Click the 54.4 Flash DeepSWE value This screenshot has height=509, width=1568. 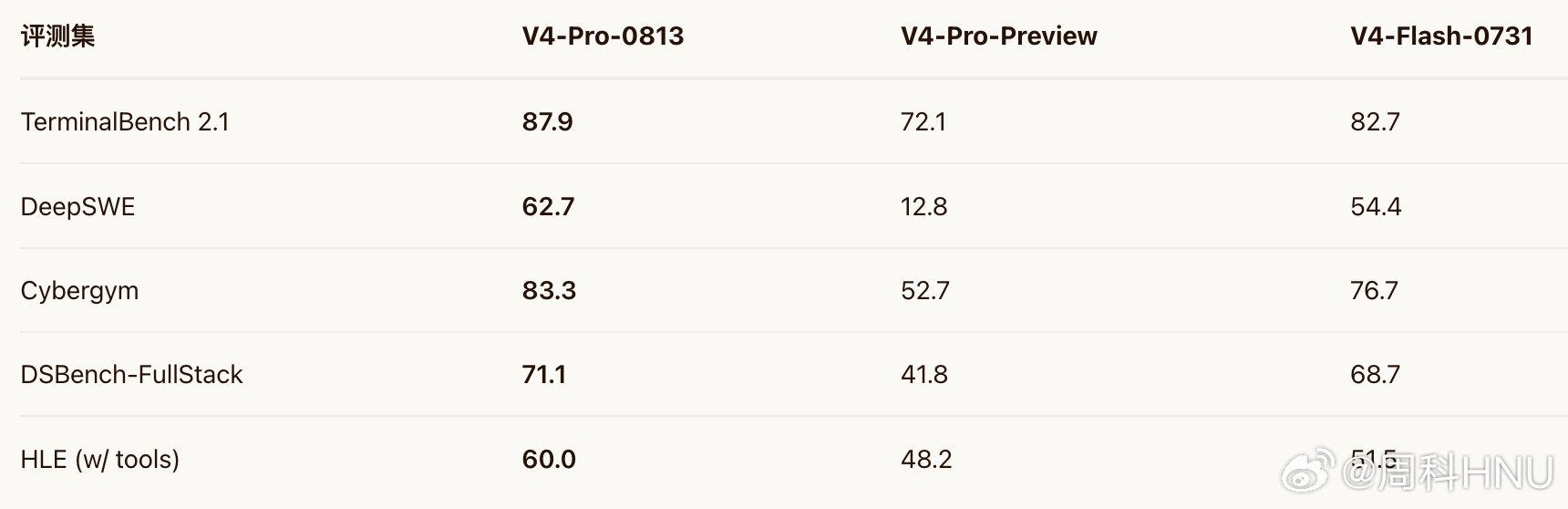1376,207
